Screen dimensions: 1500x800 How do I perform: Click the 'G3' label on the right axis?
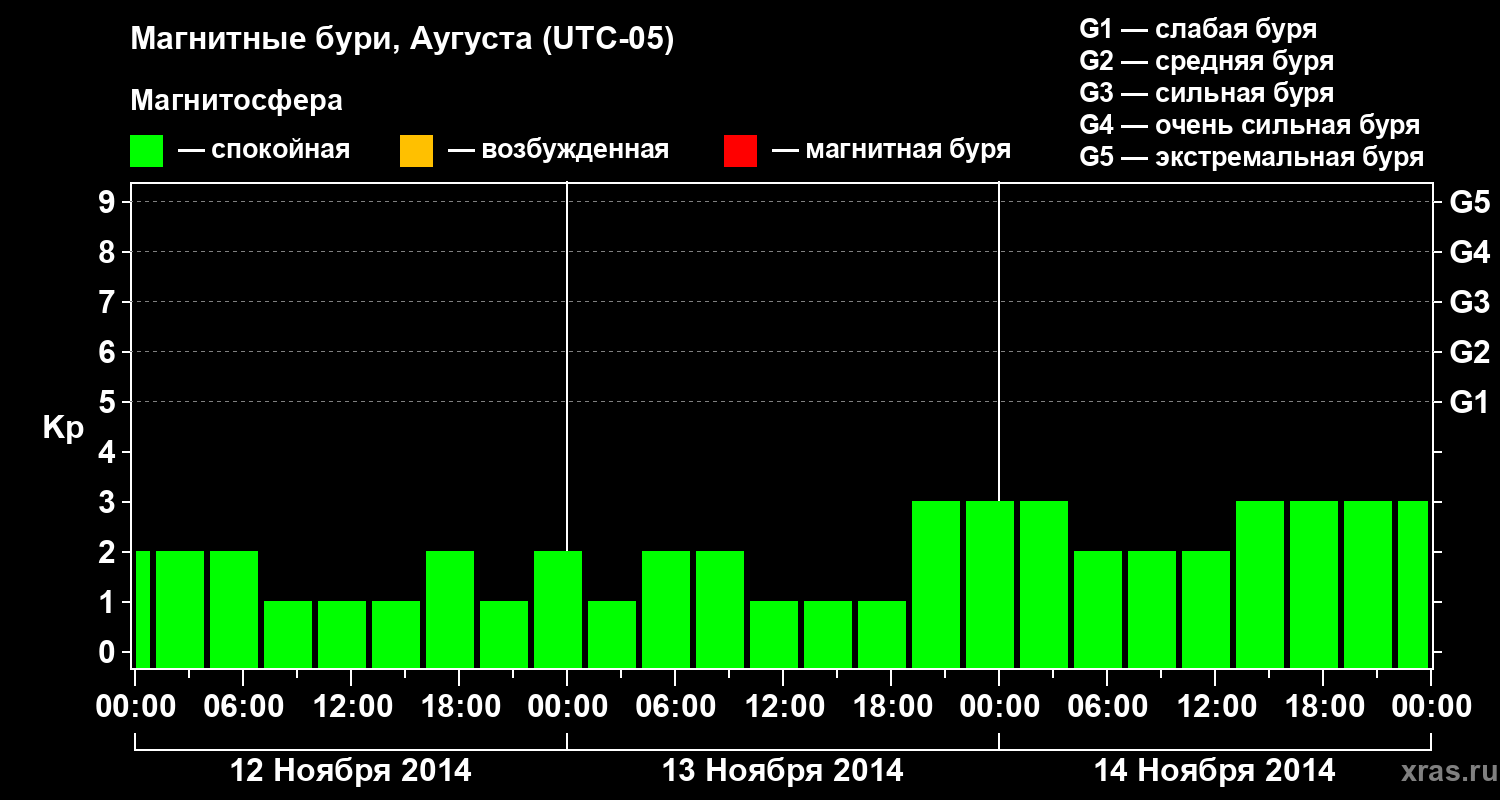(1469, 302)
